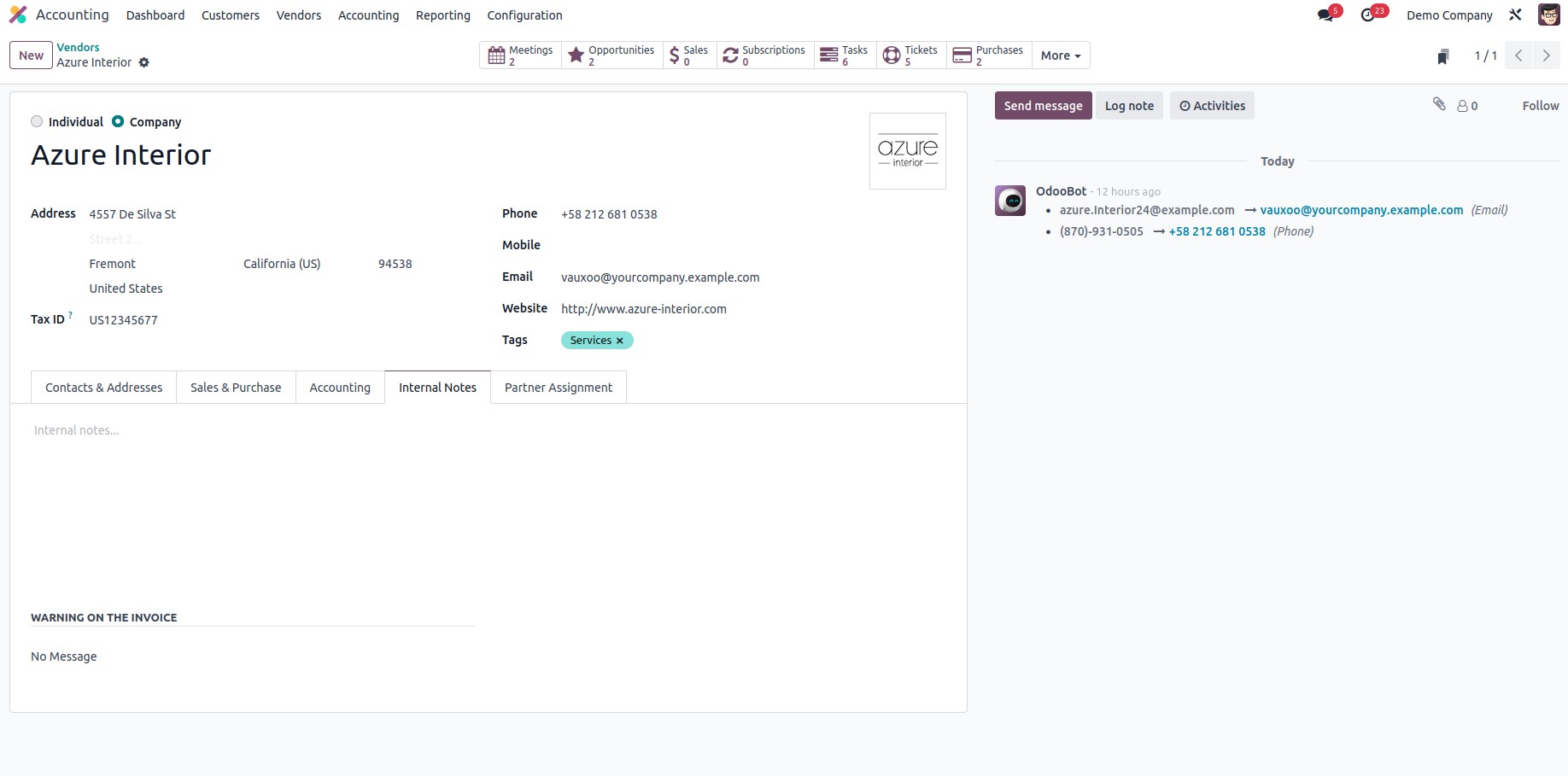Go to Dashboard menu item
This screenshot has height=776, width=1568.
[155, 15]
